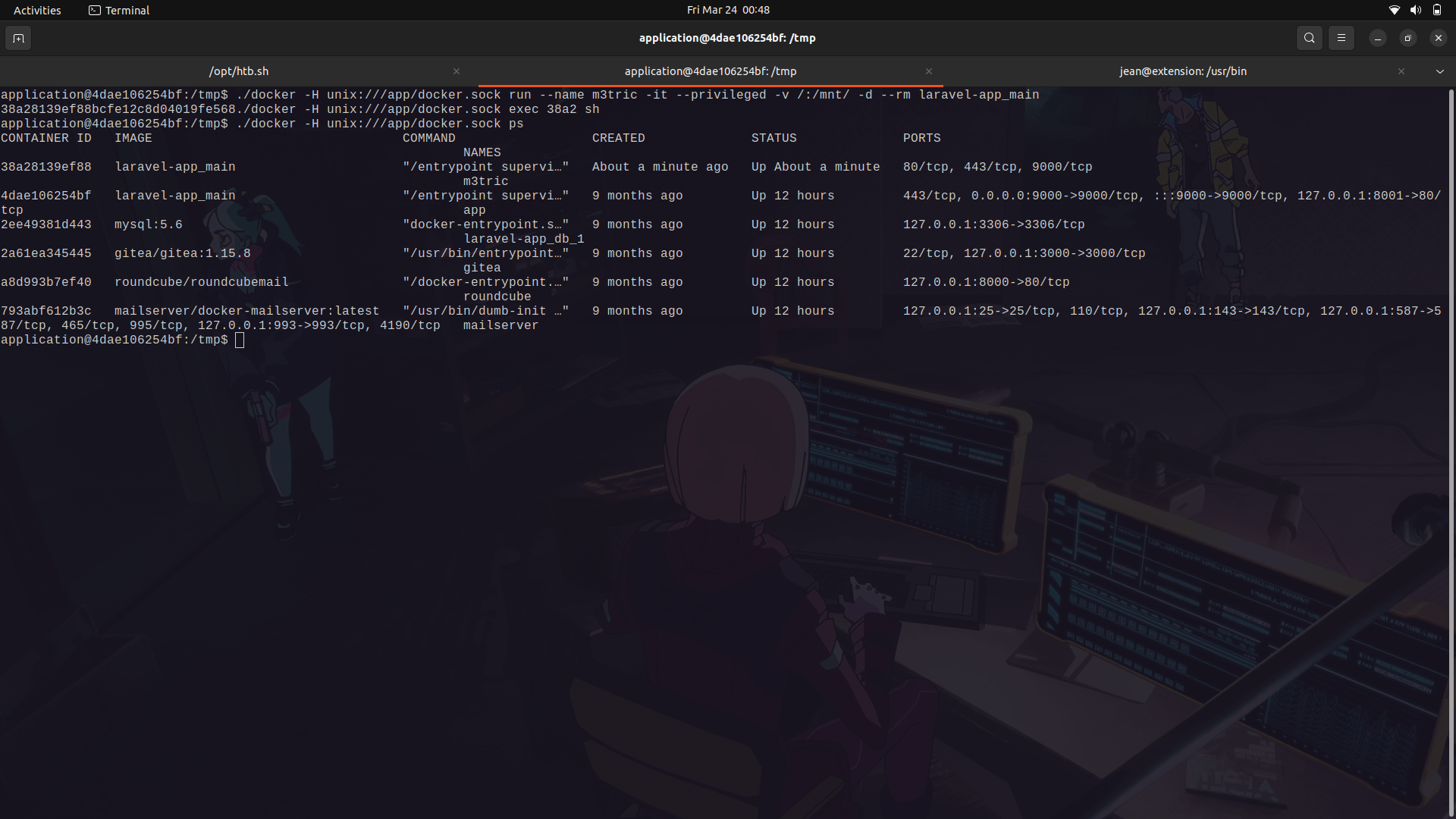This screenshot has height=819, width=1456.
Task: Open the Activities corner
Action: coord(36,10)
